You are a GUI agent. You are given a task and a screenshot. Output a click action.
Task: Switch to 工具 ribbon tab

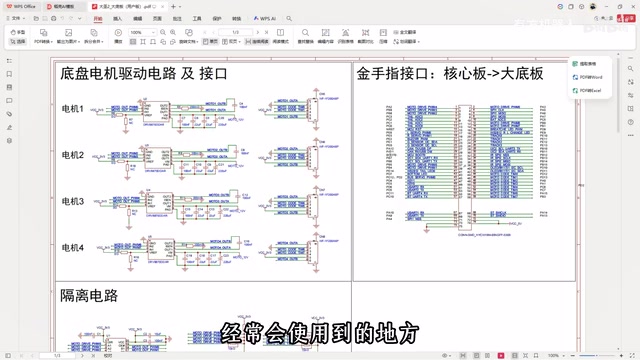[197, 19]
